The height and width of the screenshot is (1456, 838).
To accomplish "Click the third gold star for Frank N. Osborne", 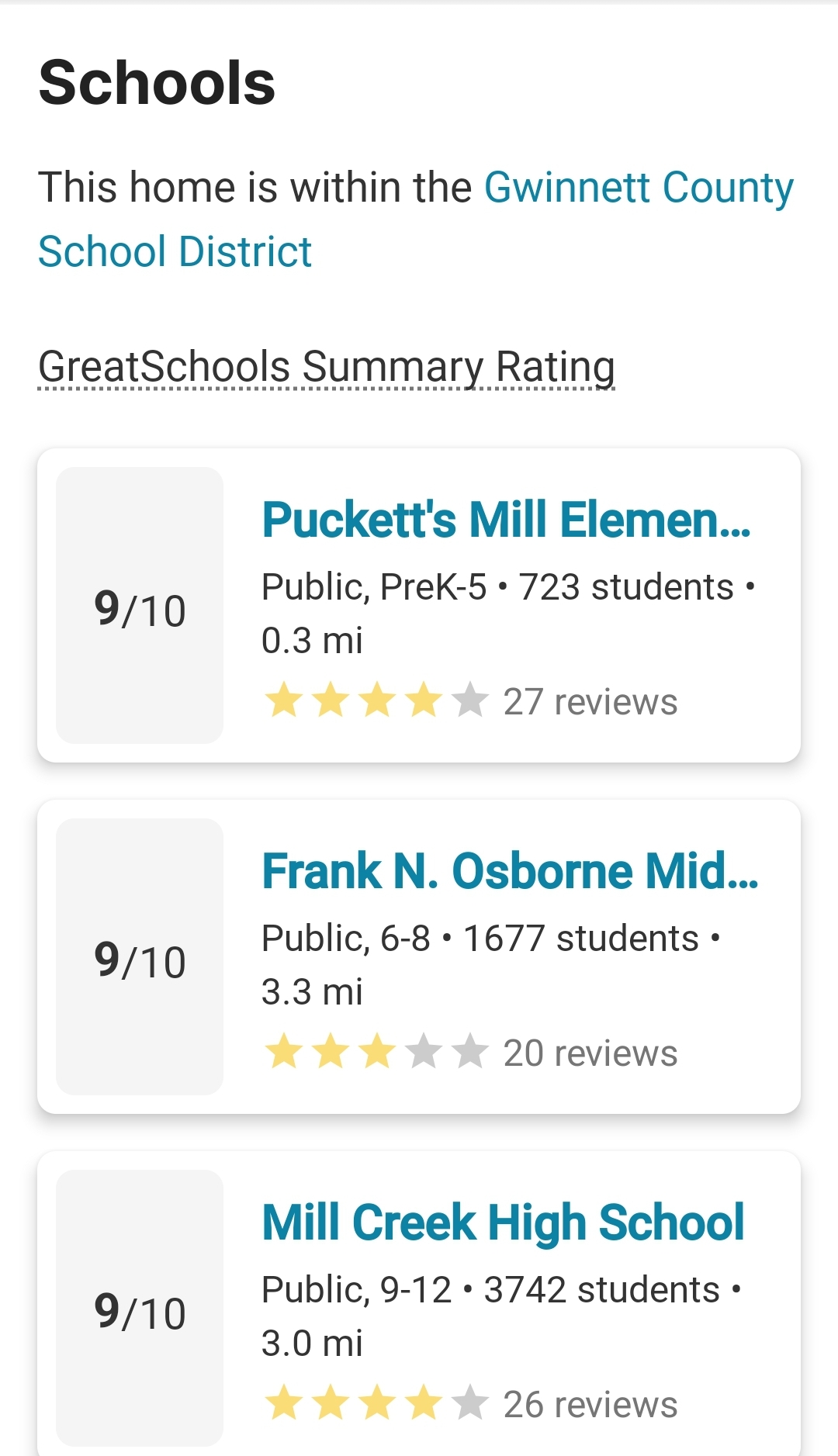I will point(377,1052).
